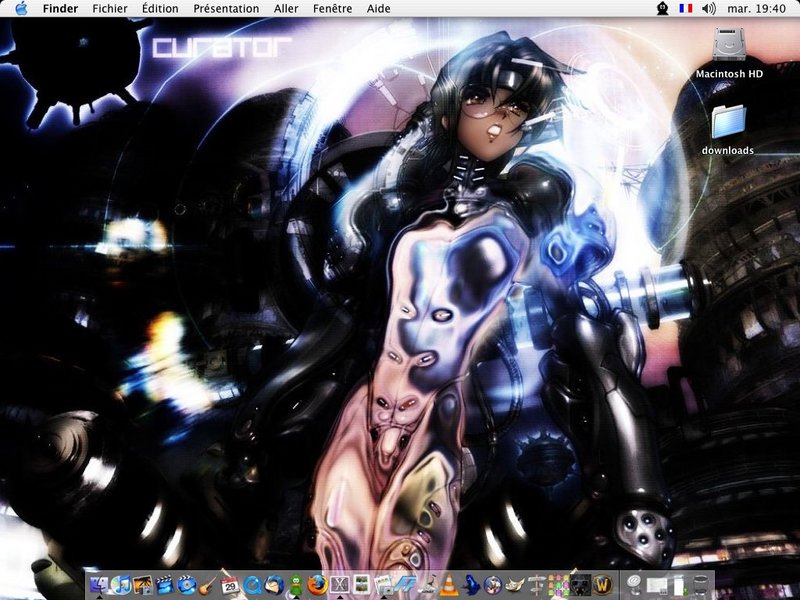This screenshot has height=600, width=800.
Task: Launch GIMP Wilber icon in Dock
Action: coord(515,585)
